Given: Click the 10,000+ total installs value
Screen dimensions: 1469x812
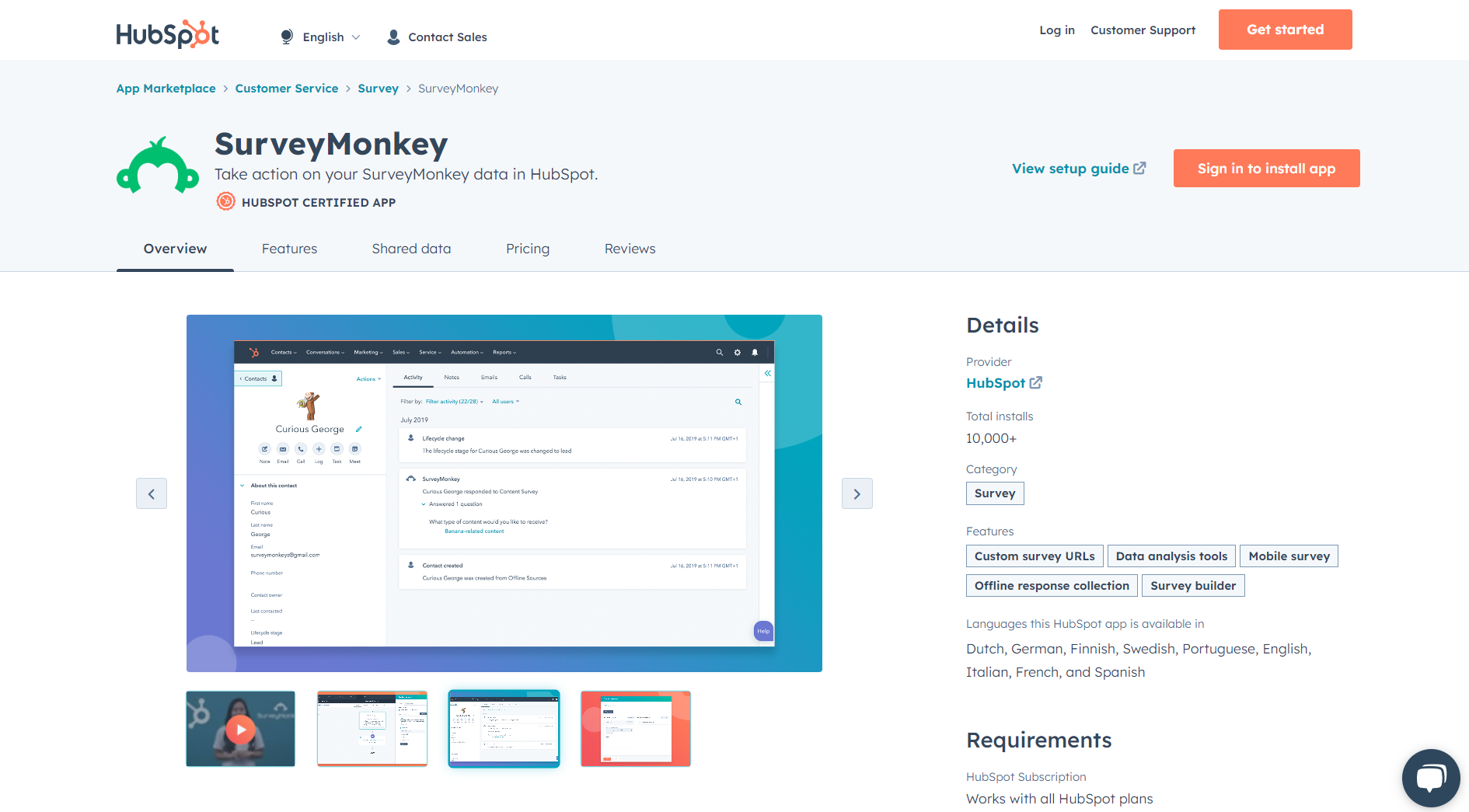Looking at the screenshot, I should (991, 438).
